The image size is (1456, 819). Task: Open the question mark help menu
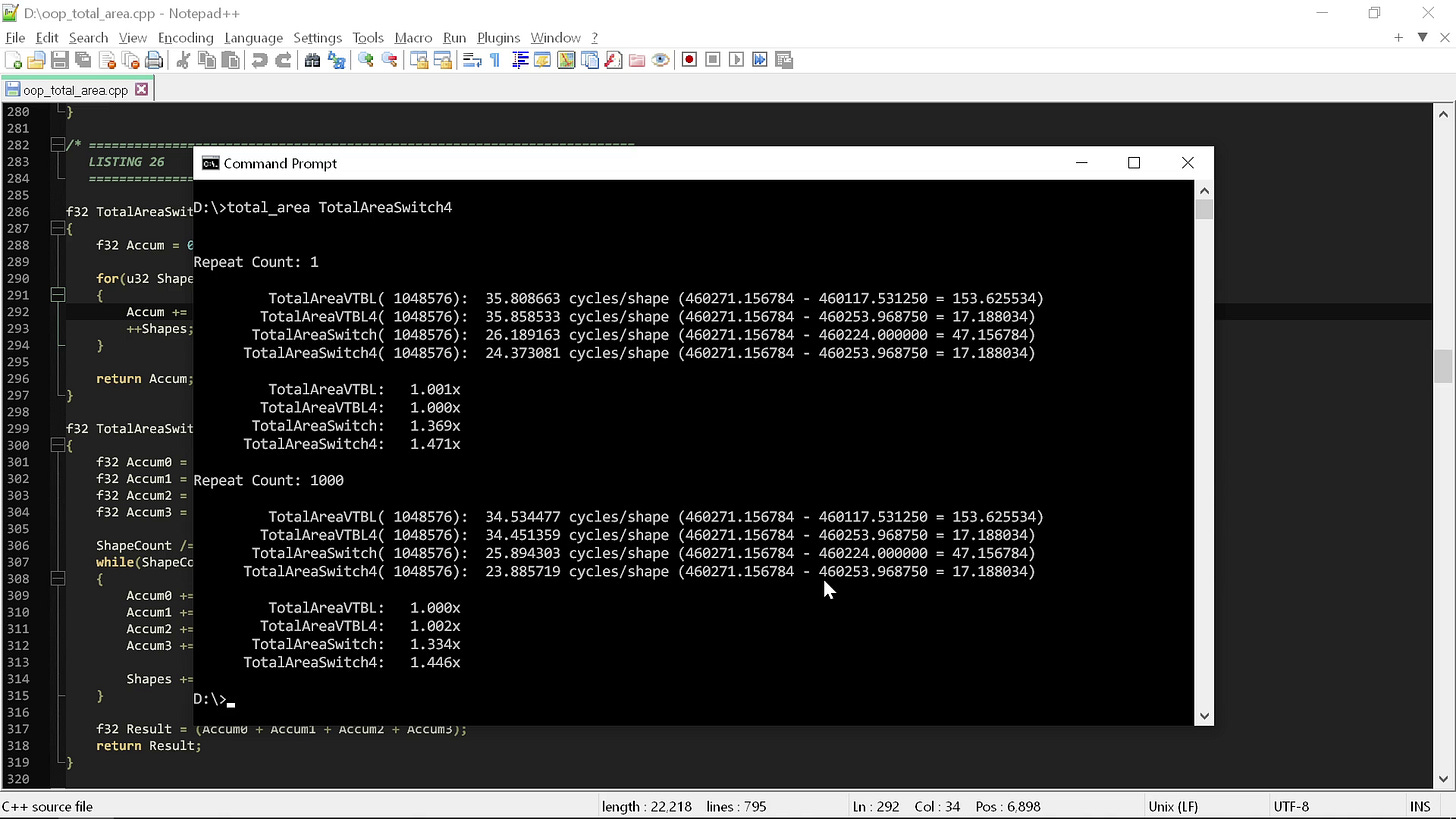pos(594,37)
